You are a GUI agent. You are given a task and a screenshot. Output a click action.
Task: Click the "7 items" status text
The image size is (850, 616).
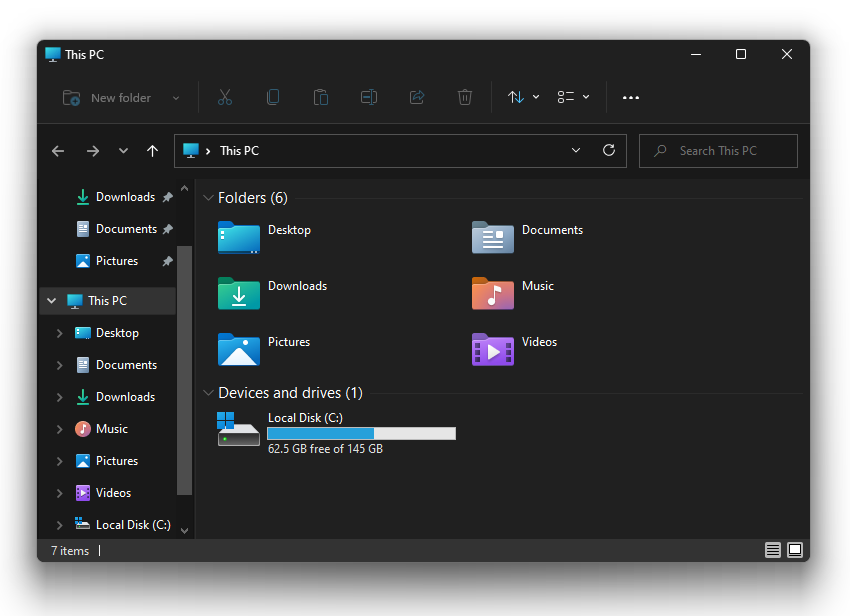(70, 551)
